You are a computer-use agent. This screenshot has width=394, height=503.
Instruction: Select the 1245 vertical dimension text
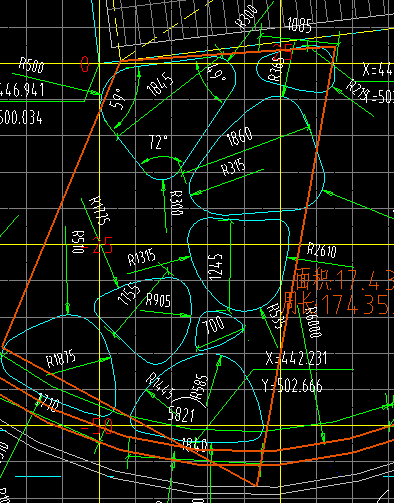tap(215, 267)
